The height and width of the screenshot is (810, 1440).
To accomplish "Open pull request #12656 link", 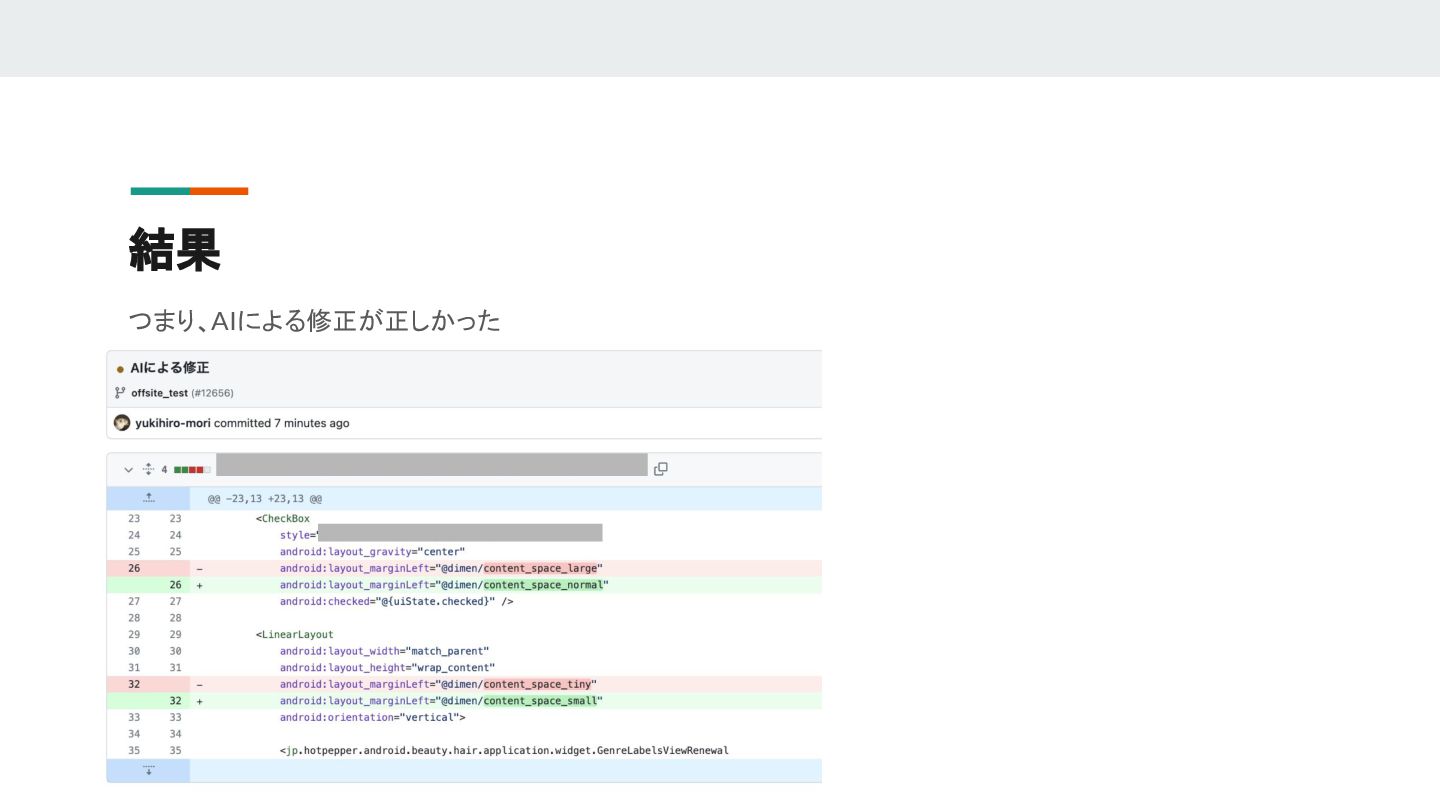I will (212, 393).
